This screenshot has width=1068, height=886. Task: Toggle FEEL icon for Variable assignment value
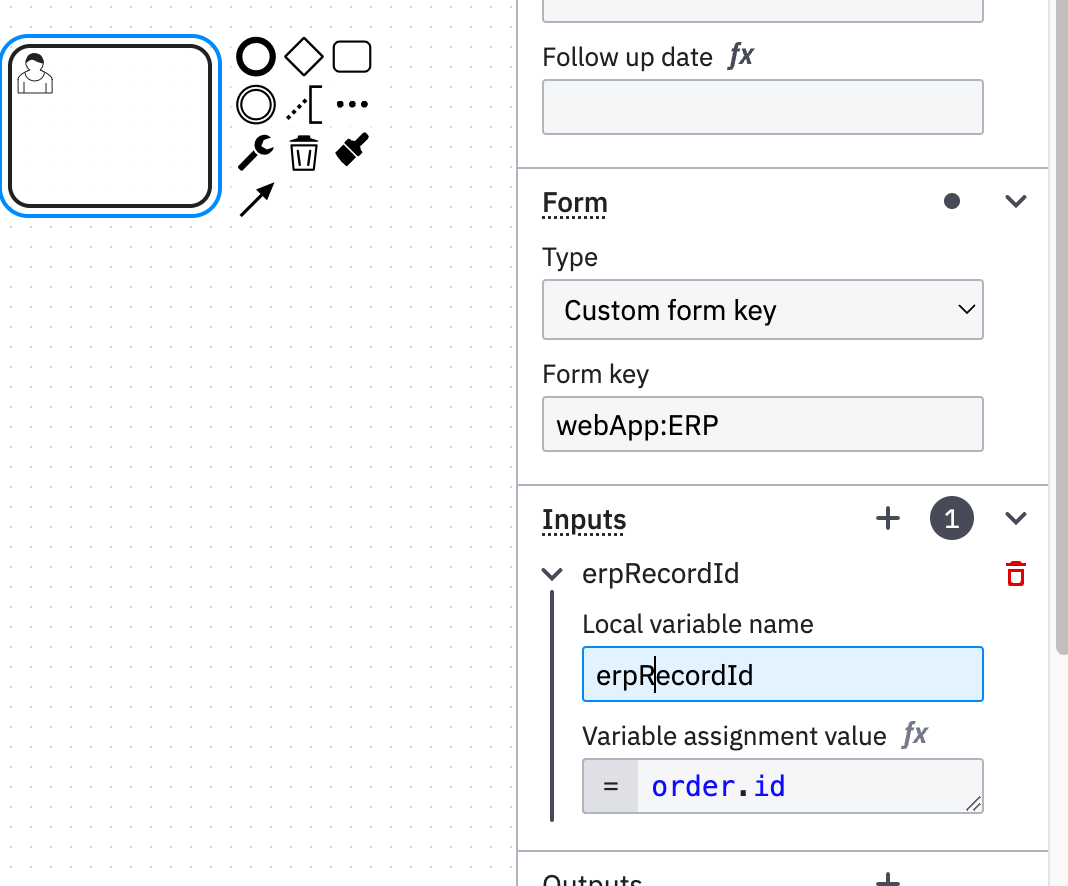(x=915, y=734)
